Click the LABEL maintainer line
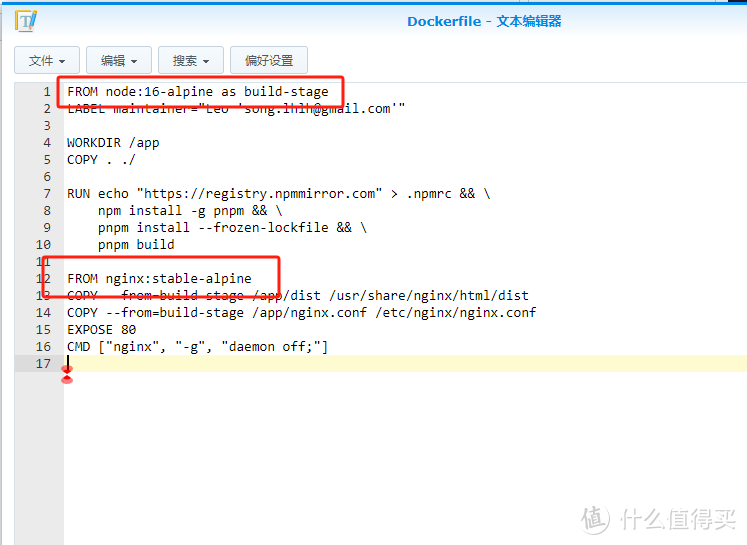Viewport: 747px width, 545px height. pyautogui.click(x=236, y=109)
